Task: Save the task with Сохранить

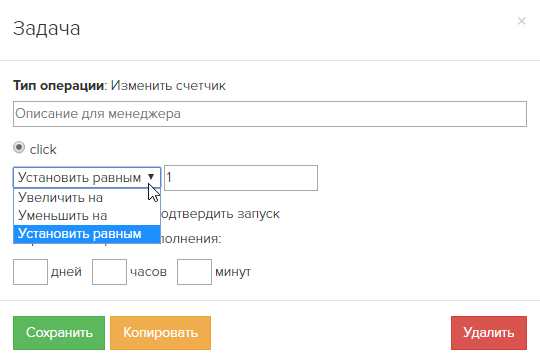Action: (59, 333)
